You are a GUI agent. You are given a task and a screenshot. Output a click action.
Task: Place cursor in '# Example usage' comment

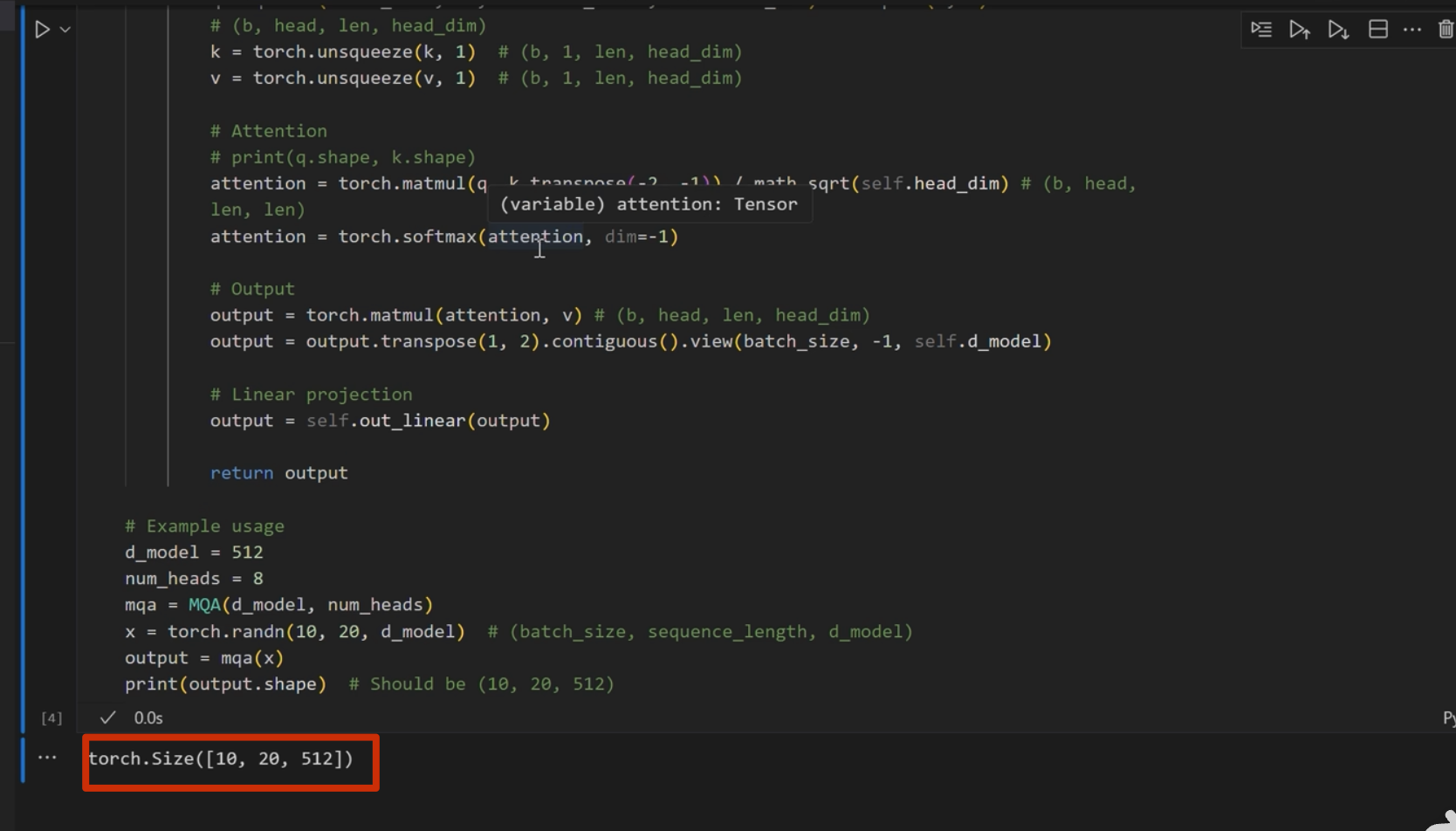205,526
